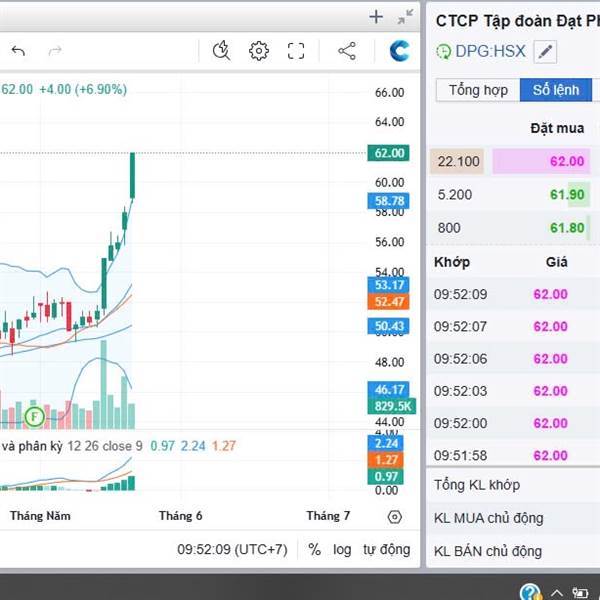Click bid volume 5.200
This screenshot has height=600, width=600.
tap(455, 194)
